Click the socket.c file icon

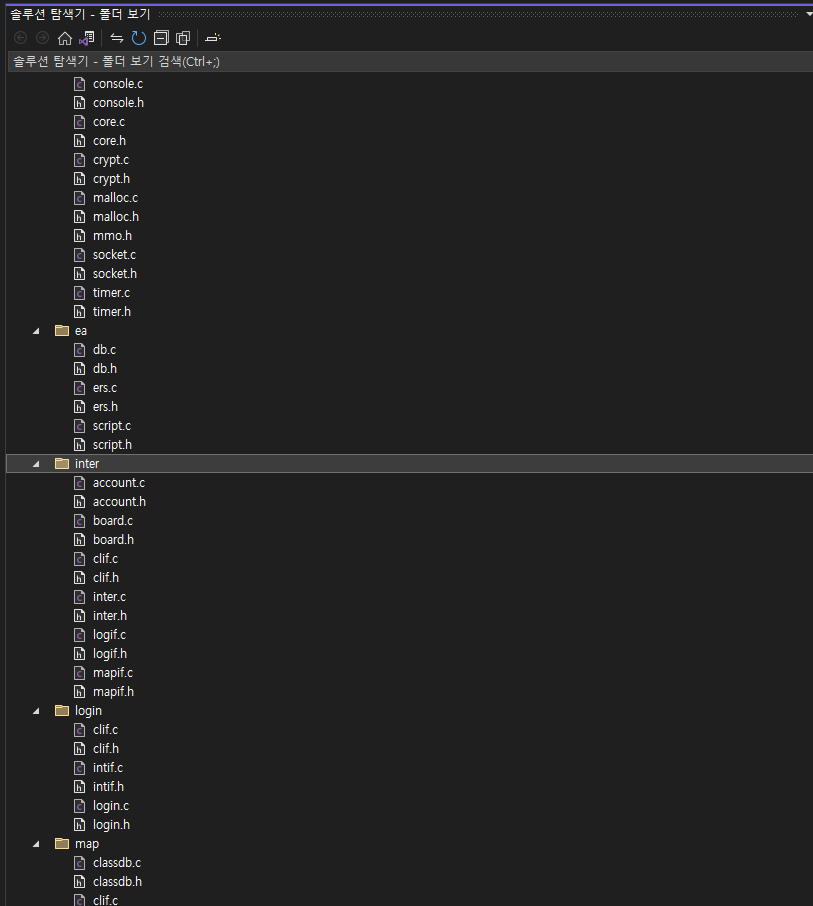(x=80, y=255)
